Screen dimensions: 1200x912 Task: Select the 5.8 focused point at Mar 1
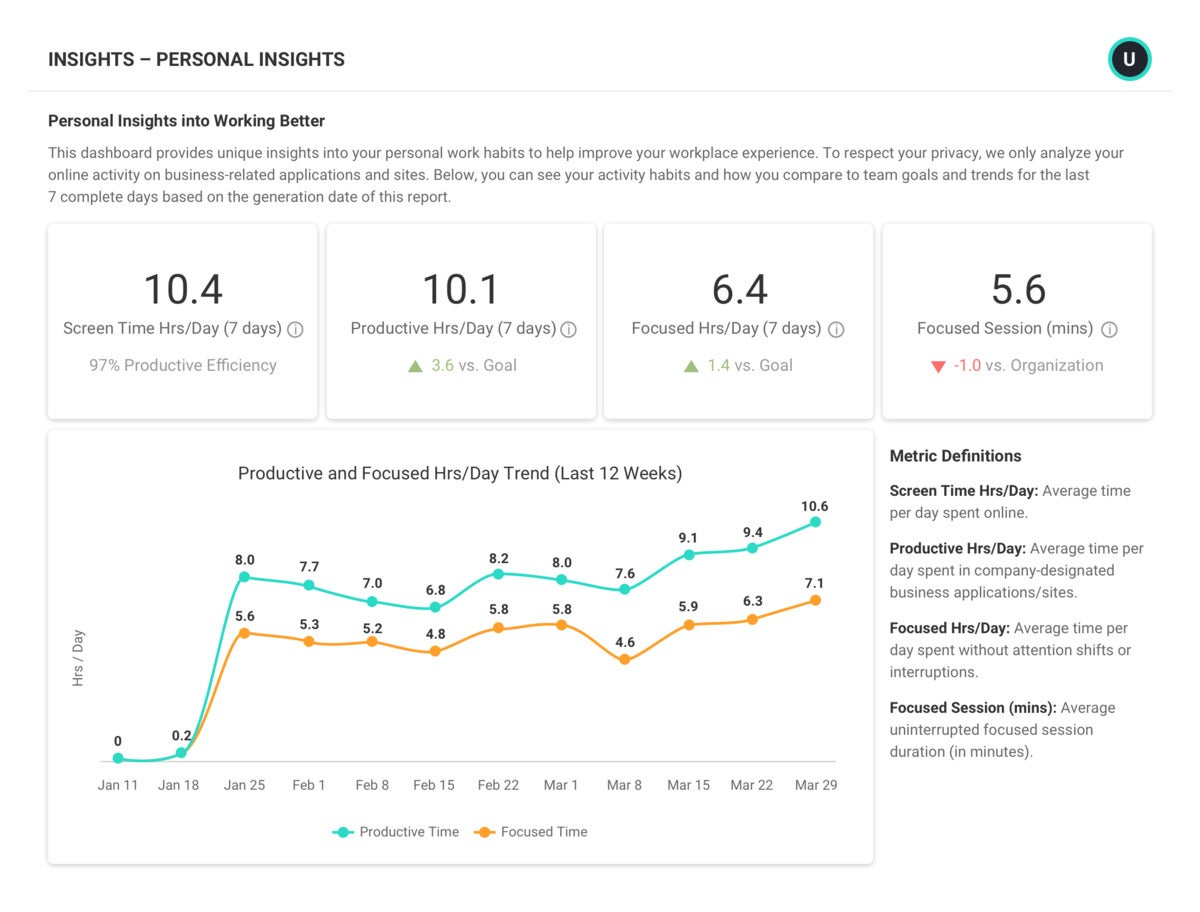(x=561, y=625)
